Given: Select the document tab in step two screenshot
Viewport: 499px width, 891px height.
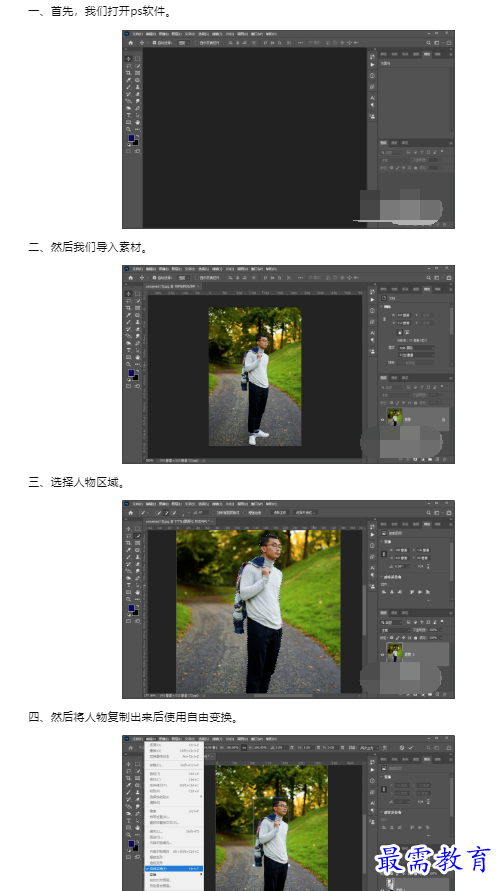Looking at the screenshot, I should tap(172, 286).
